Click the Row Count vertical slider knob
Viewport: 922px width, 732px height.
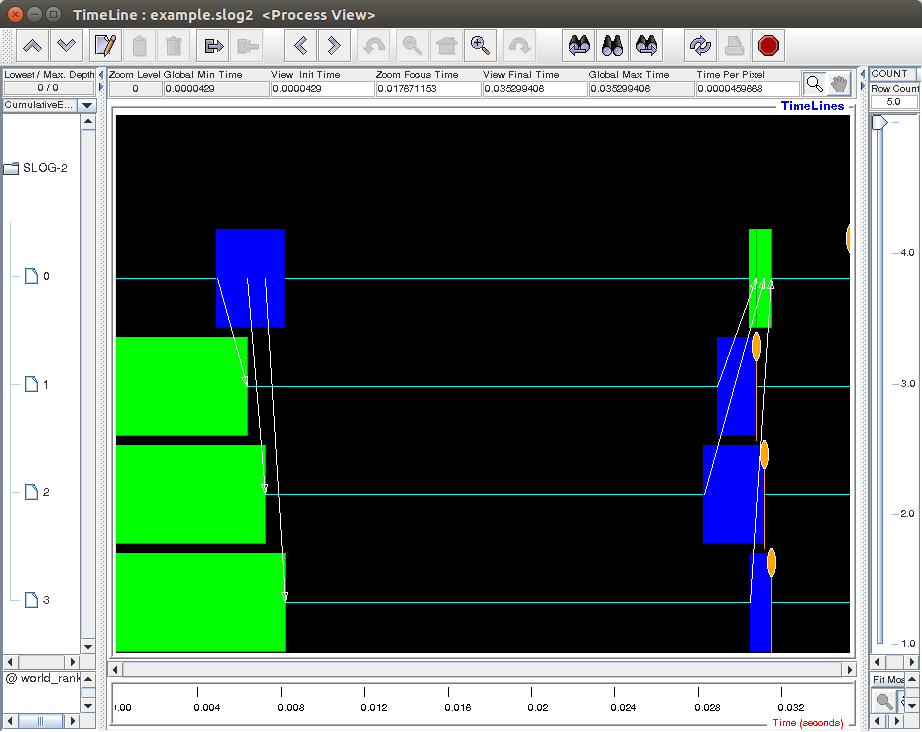(x=880, y=122)
